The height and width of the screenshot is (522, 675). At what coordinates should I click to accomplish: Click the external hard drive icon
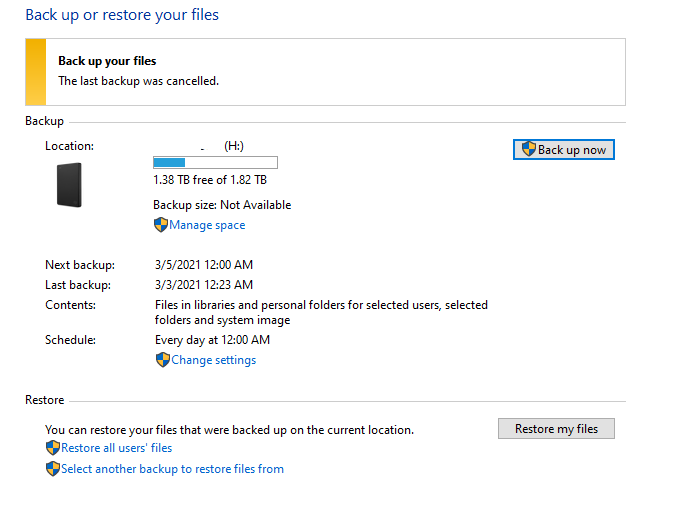69,185
